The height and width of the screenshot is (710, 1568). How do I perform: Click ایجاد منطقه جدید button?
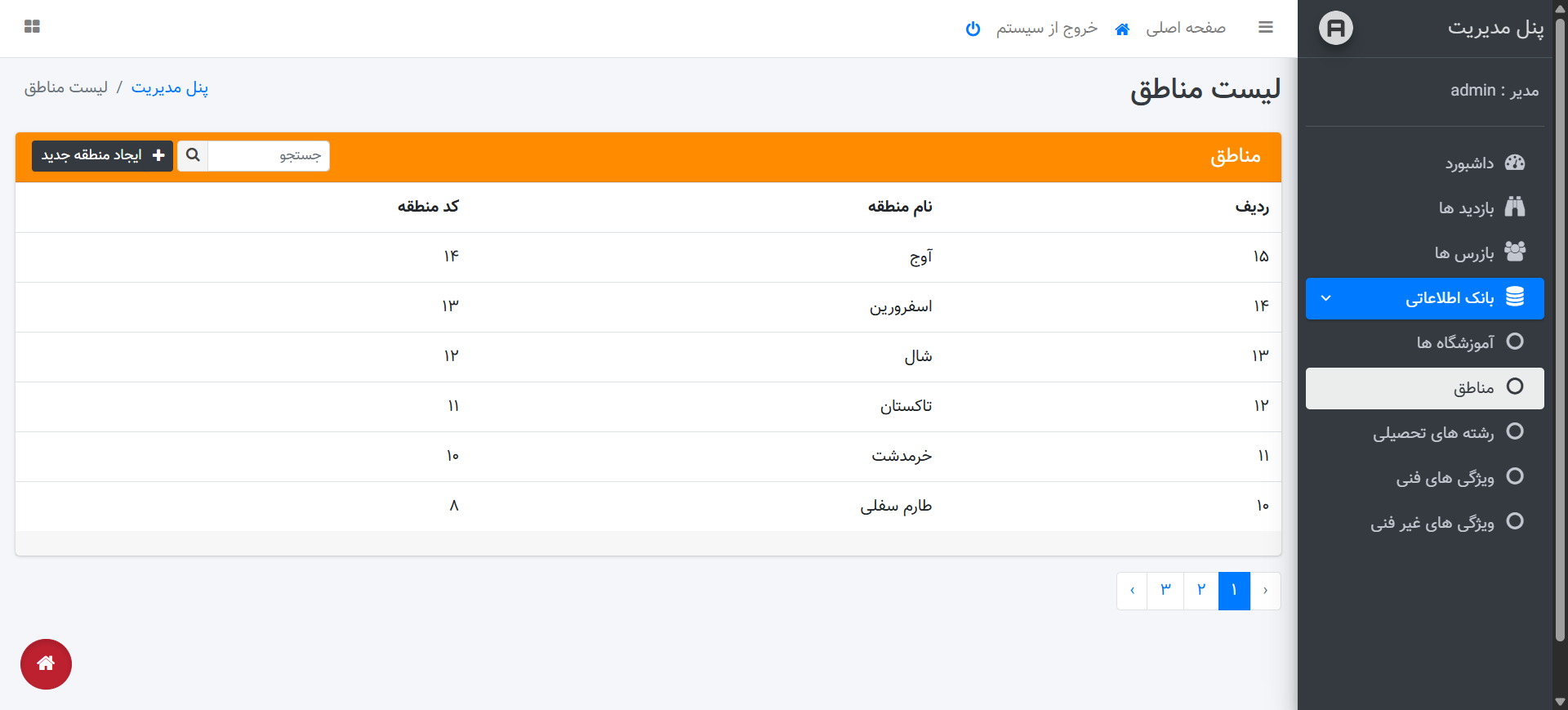point(102,155)
